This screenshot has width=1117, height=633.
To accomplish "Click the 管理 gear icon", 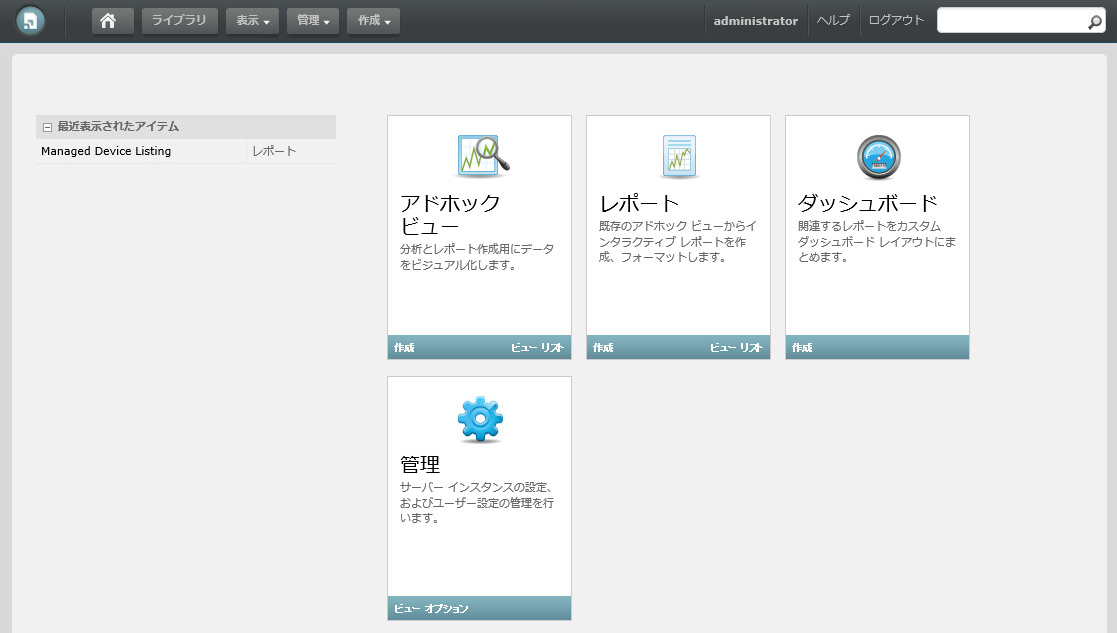I will (x=480, y=419).
